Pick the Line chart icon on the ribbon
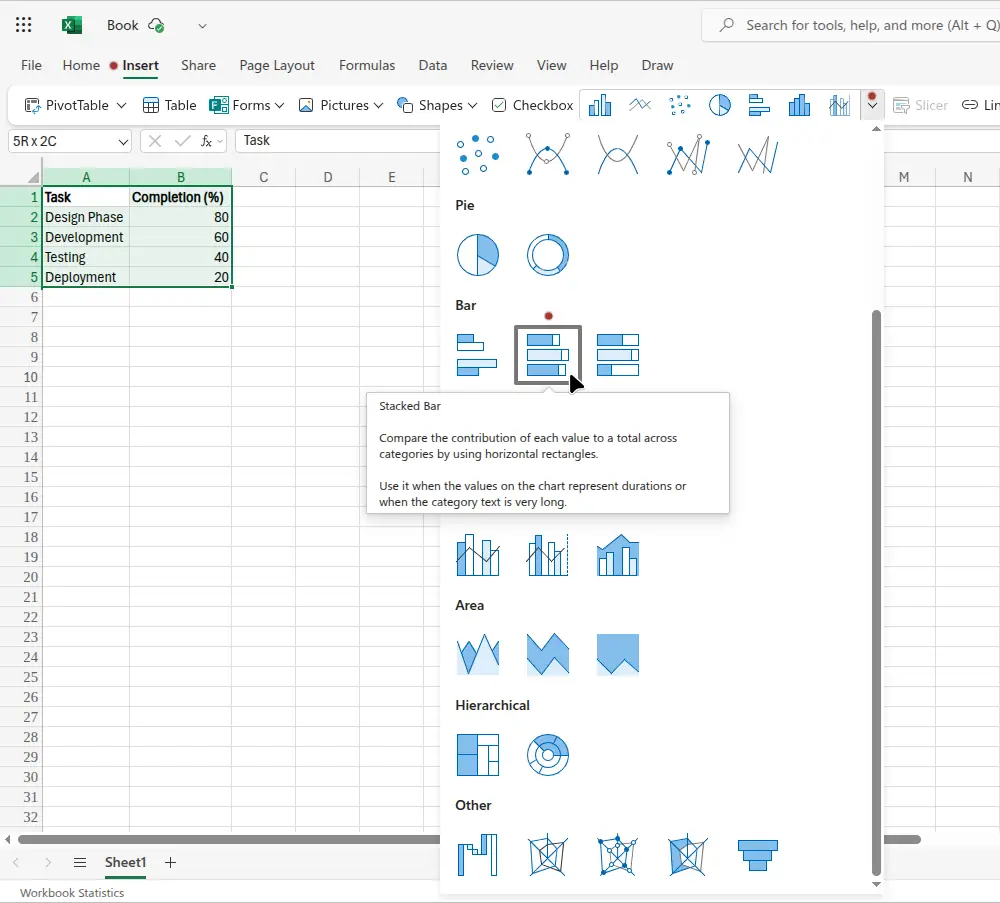This screenshot has width=1000, height=903. tap(639, 104)
